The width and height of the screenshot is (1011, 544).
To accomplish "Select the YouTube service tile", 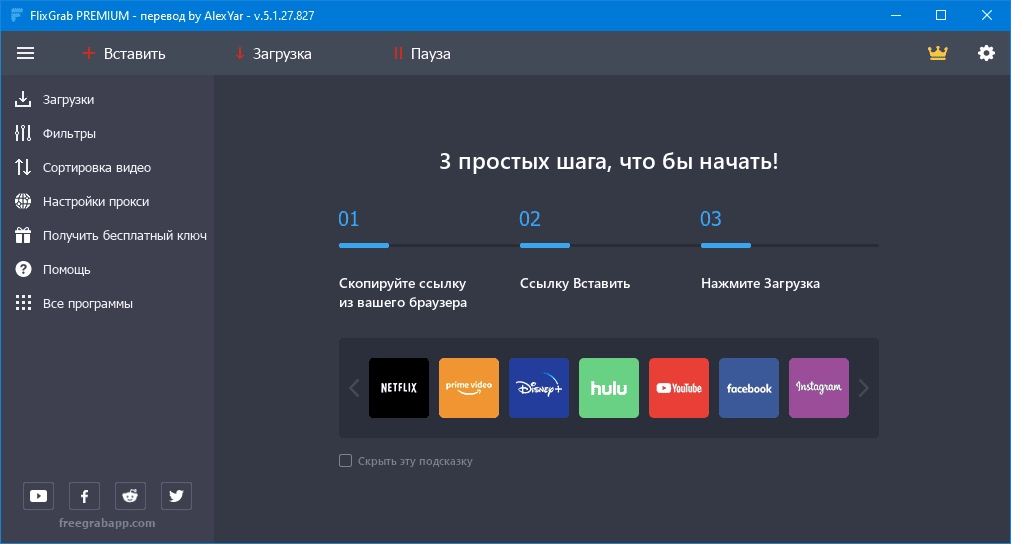I will [679, 388].
